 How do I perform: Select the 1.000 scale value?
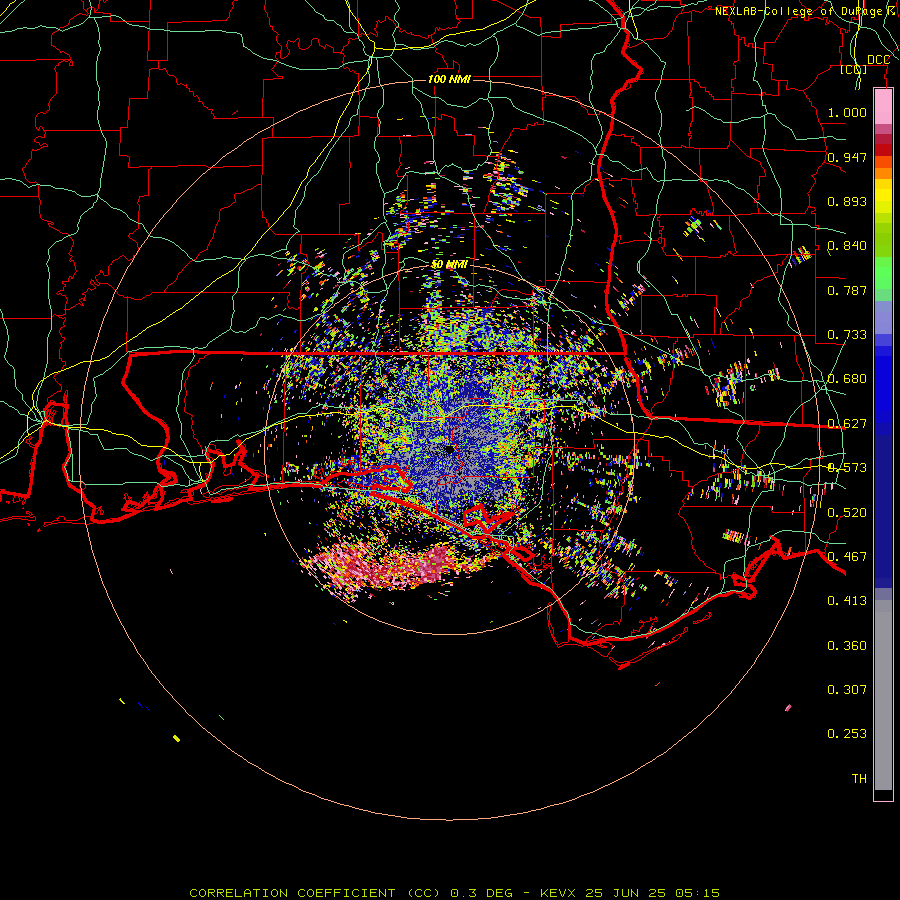(847, 113)
